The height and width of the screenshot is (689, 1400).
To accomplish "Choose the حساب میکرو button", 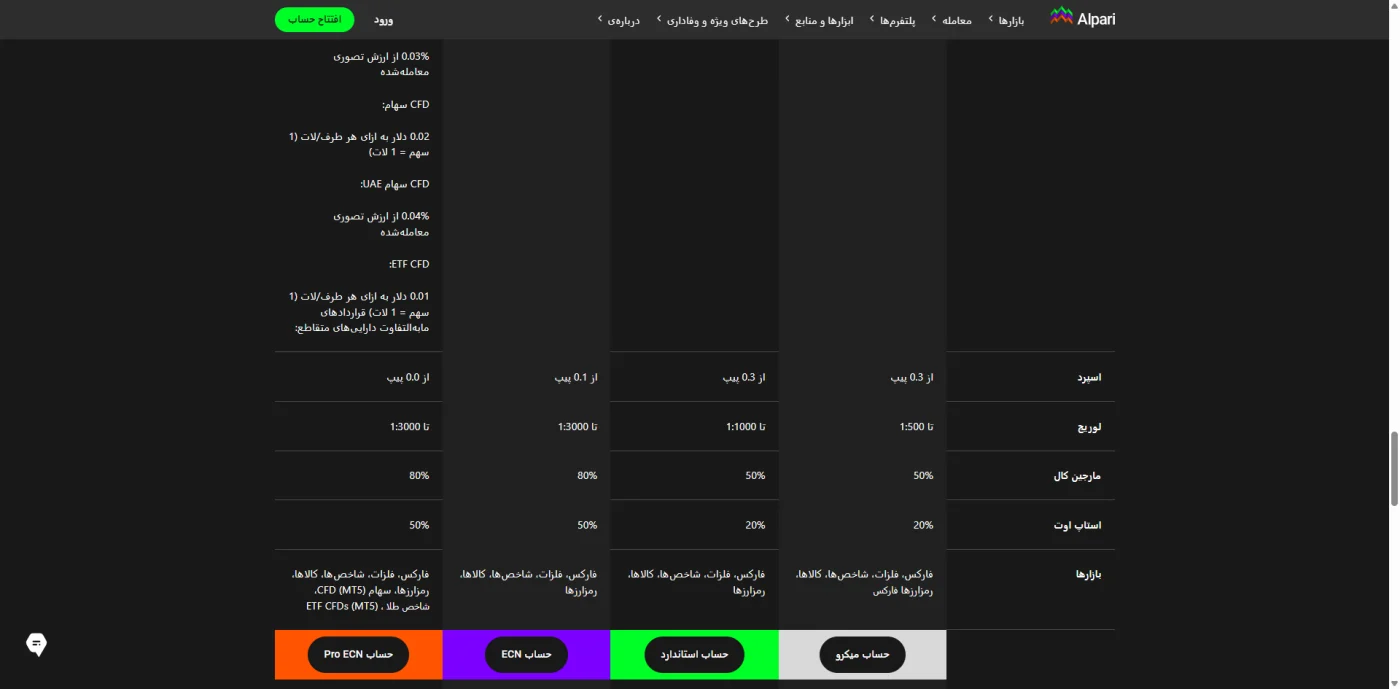I will (x=862, y=654).
